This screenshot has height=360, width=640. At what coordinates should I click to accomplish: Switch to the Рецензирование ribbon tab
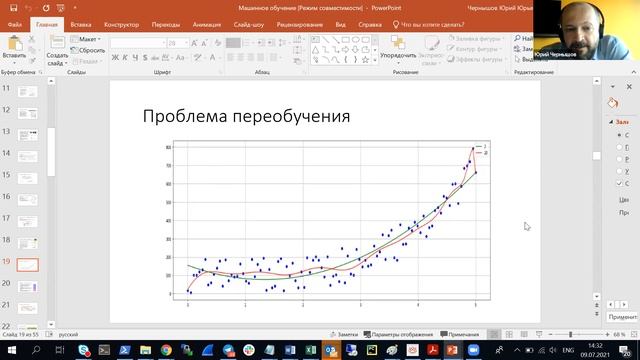(300, 24)
